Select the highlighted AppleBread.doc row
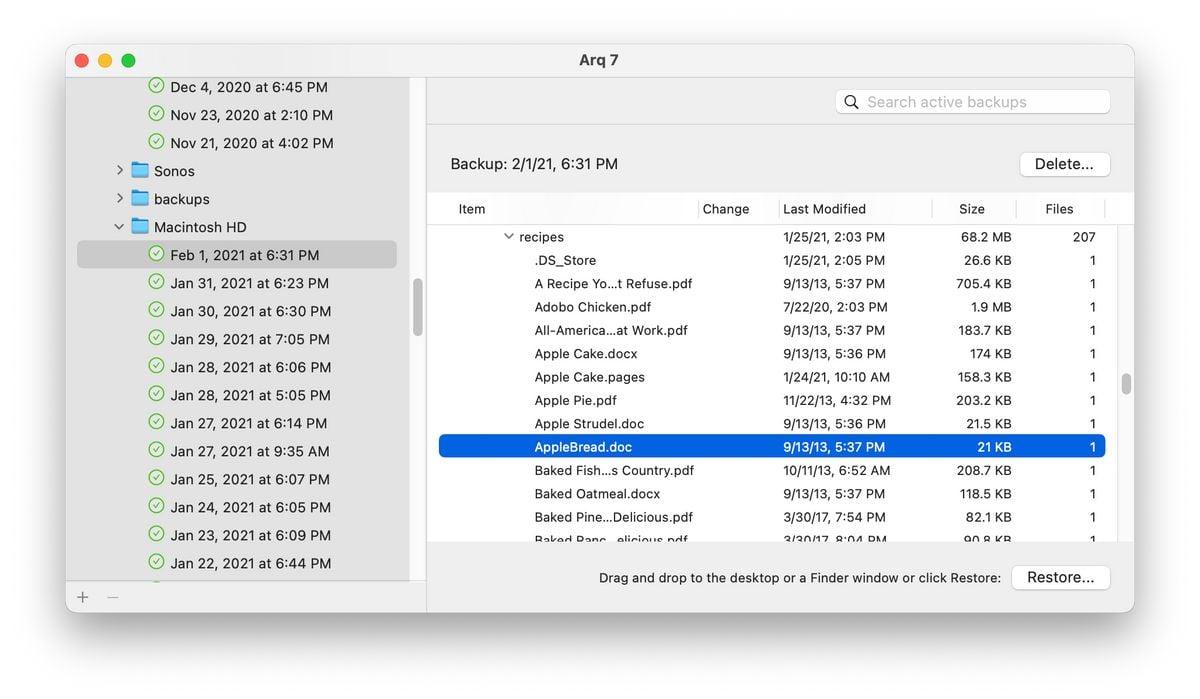 coord(772,447)
